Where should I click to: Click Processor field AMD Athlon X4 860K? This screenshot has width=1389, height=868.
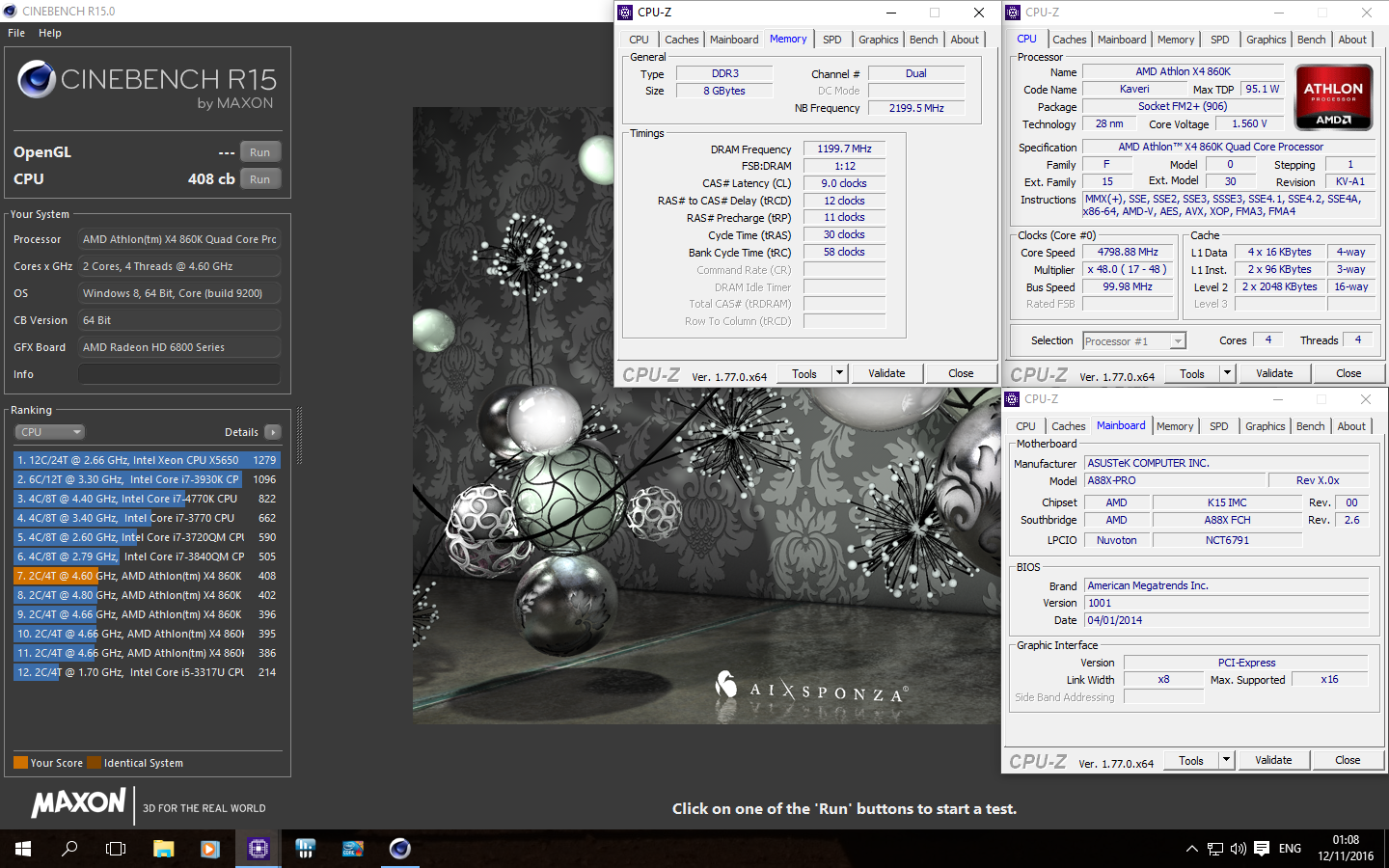(x=179, y=239)
